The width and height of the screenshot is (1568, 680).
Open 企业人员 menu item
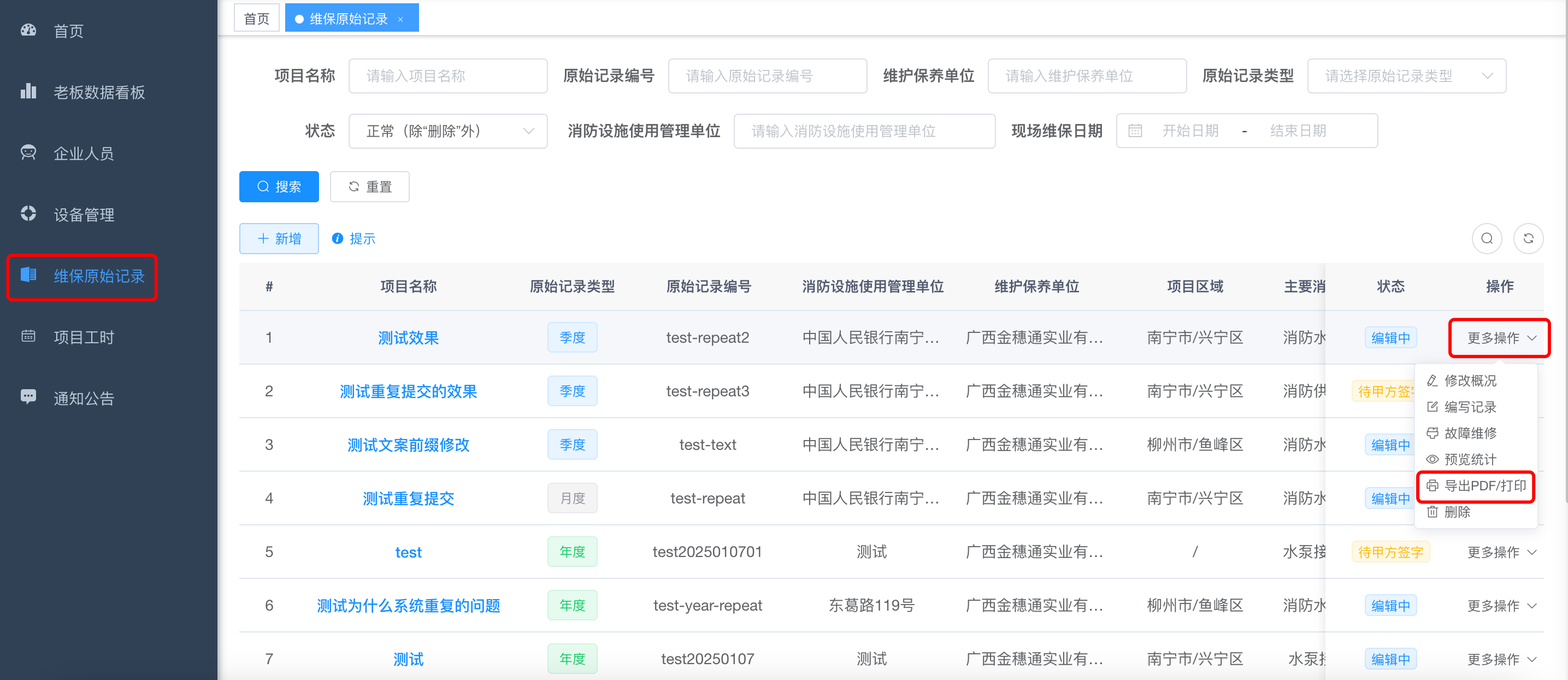coord(84,154)
